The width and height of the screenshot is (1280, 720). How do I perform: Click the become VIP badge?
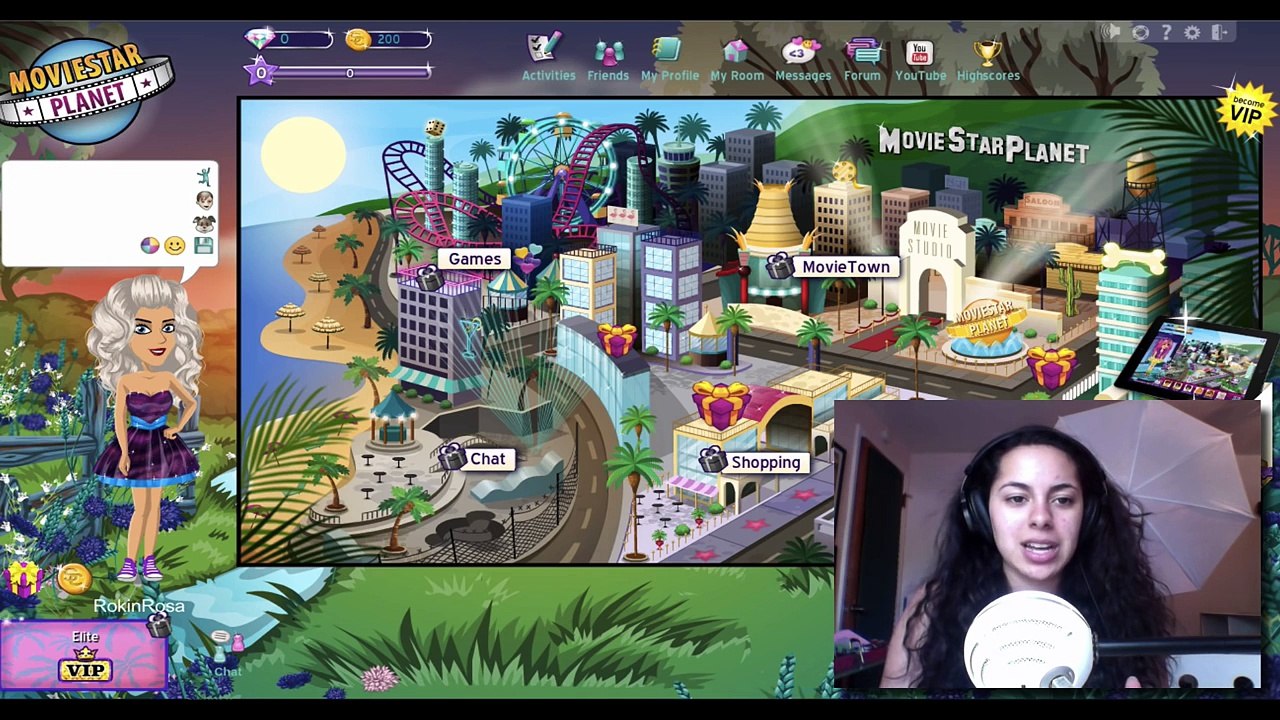[x=1245, y=110]
